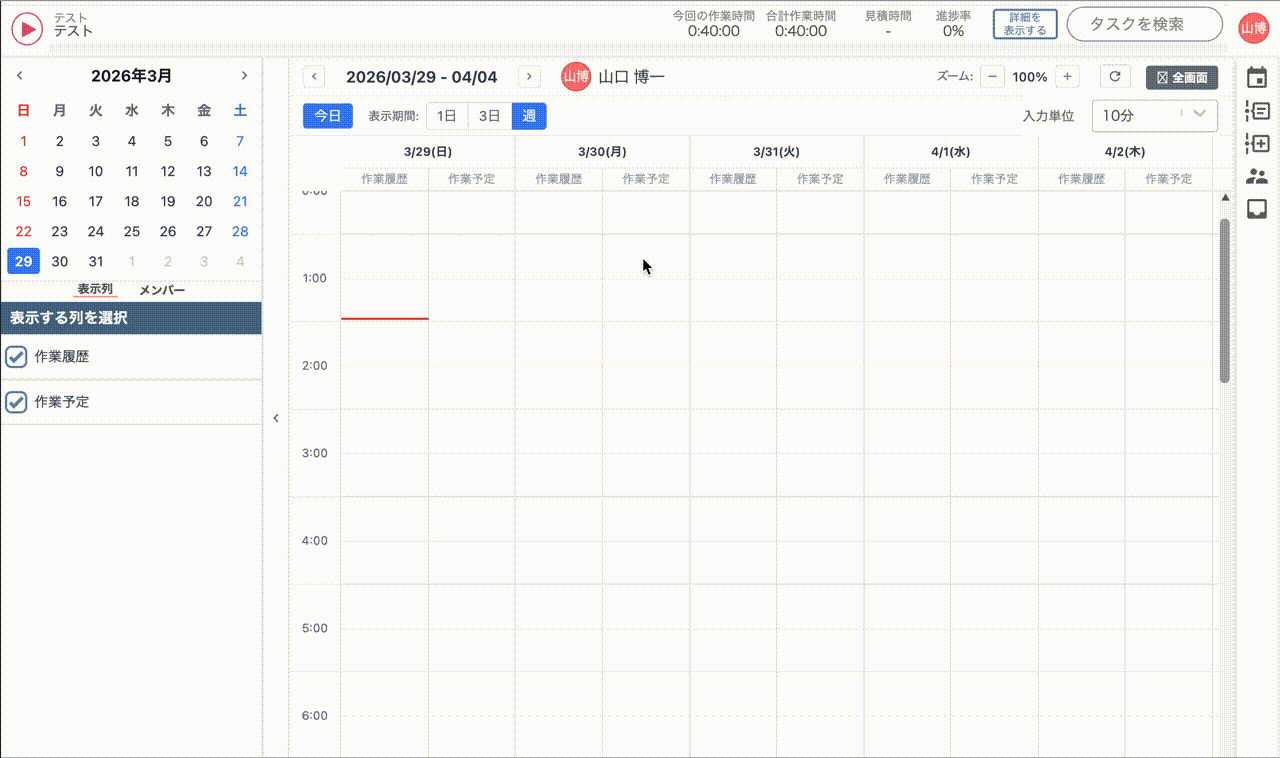Collapse the left sidebar with the chevron
The height and width of the screenshot is (758, 1280).
276,418
